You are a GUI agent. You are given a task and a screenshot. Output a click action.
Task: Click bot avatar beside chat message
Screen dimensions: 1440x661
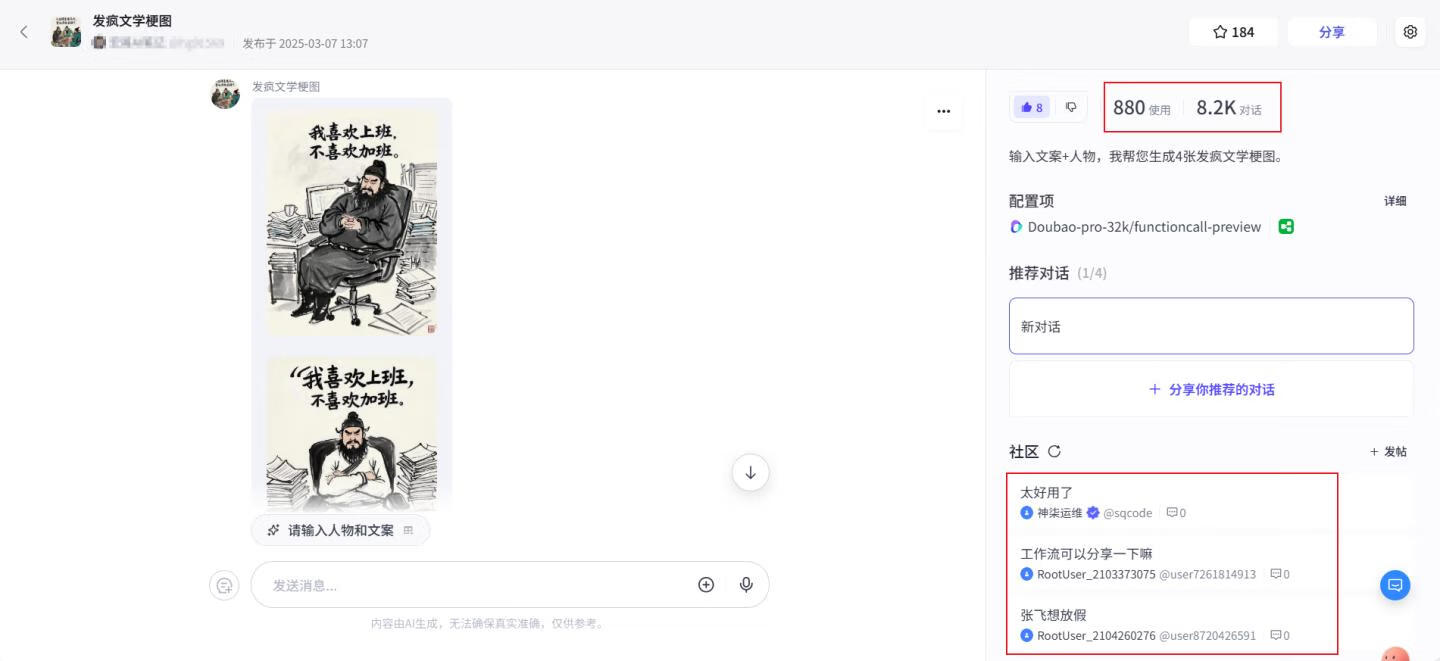[225, 94]
